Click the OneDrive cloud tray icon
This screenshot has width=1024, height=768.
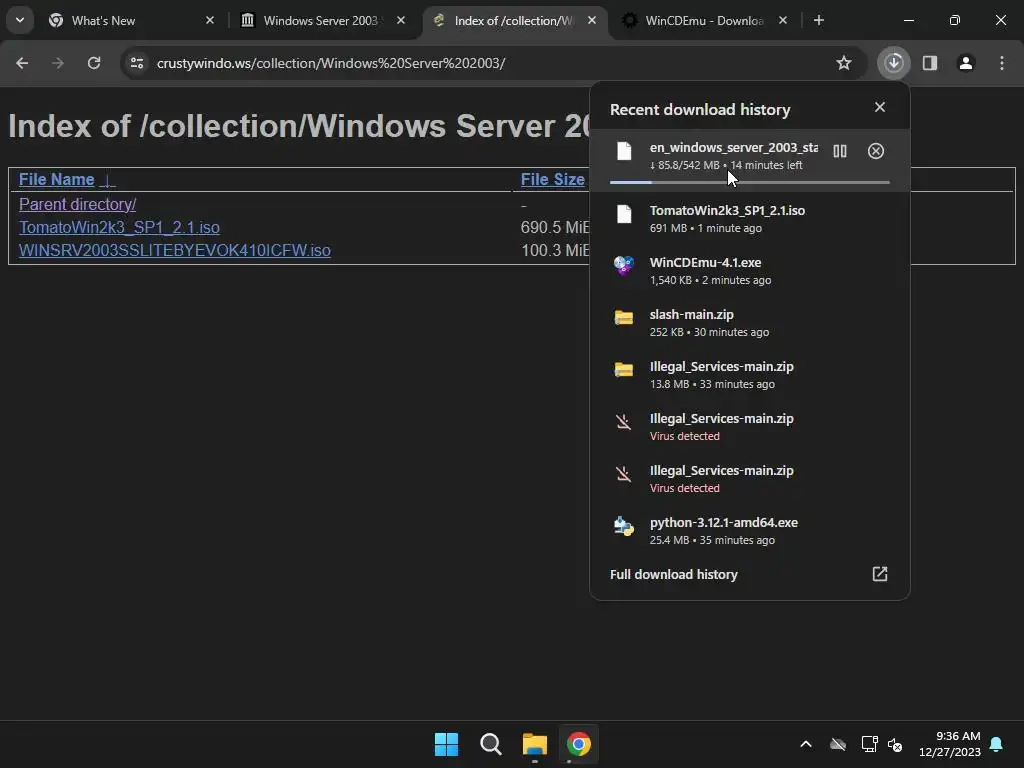tap(838, 744)
